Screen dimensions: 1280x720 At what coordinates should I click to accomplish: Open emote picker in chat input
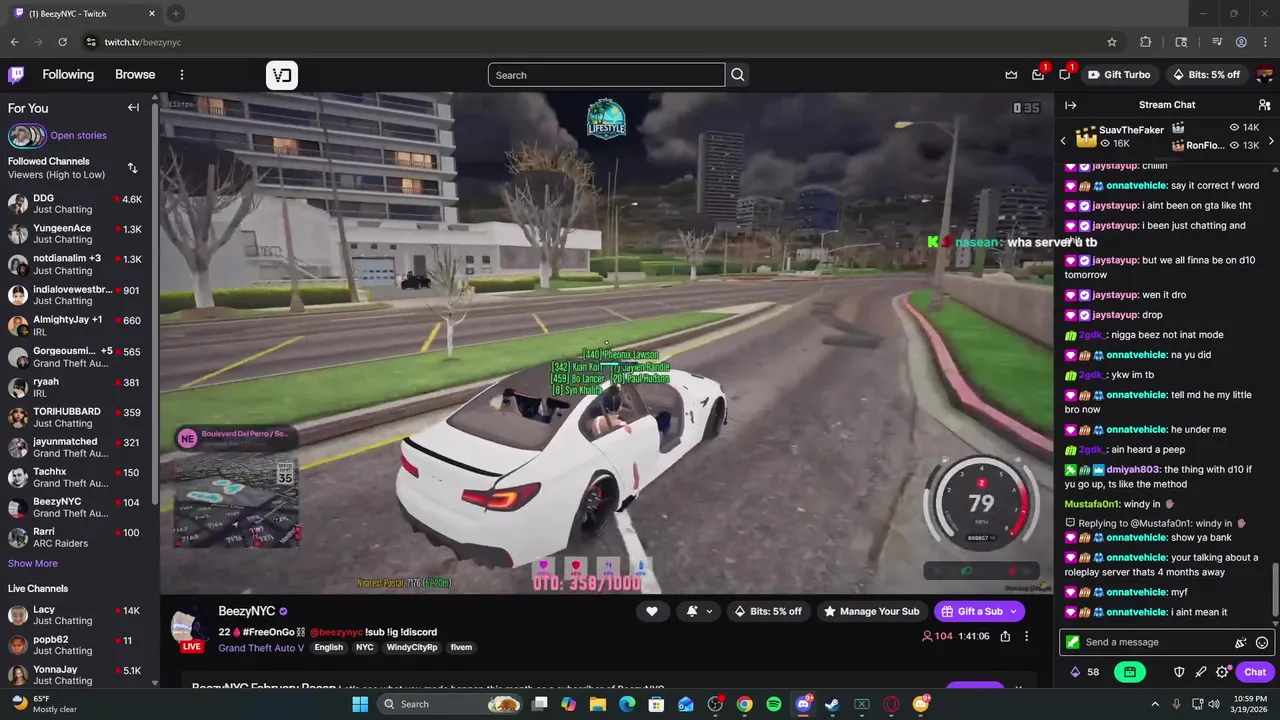tap(1262, 643)
